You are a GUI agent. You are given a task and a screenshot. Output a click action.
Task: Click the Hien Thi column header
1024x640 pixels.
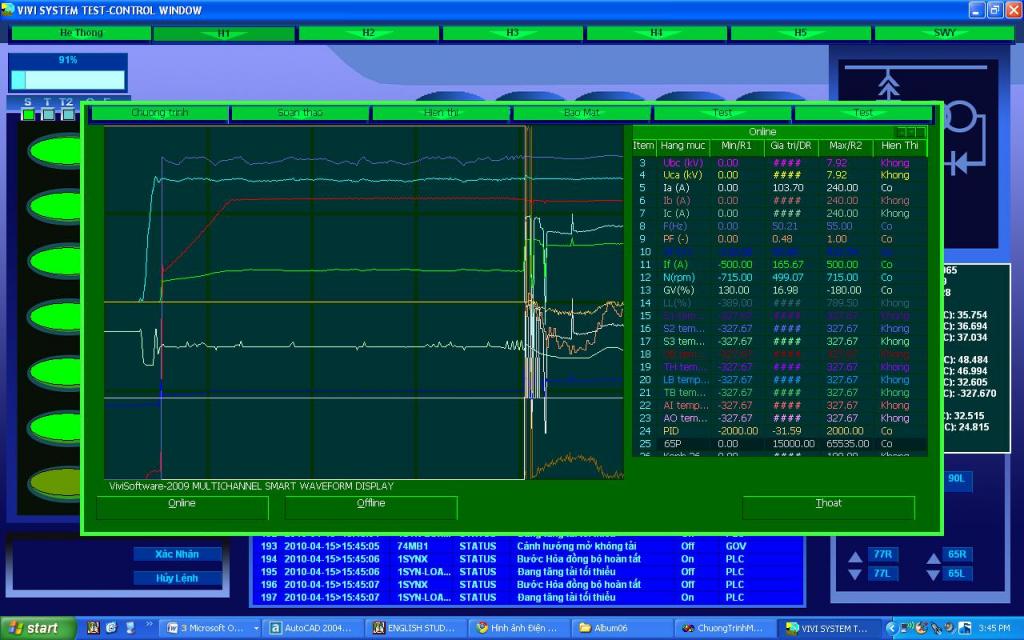tap(899, 146)
